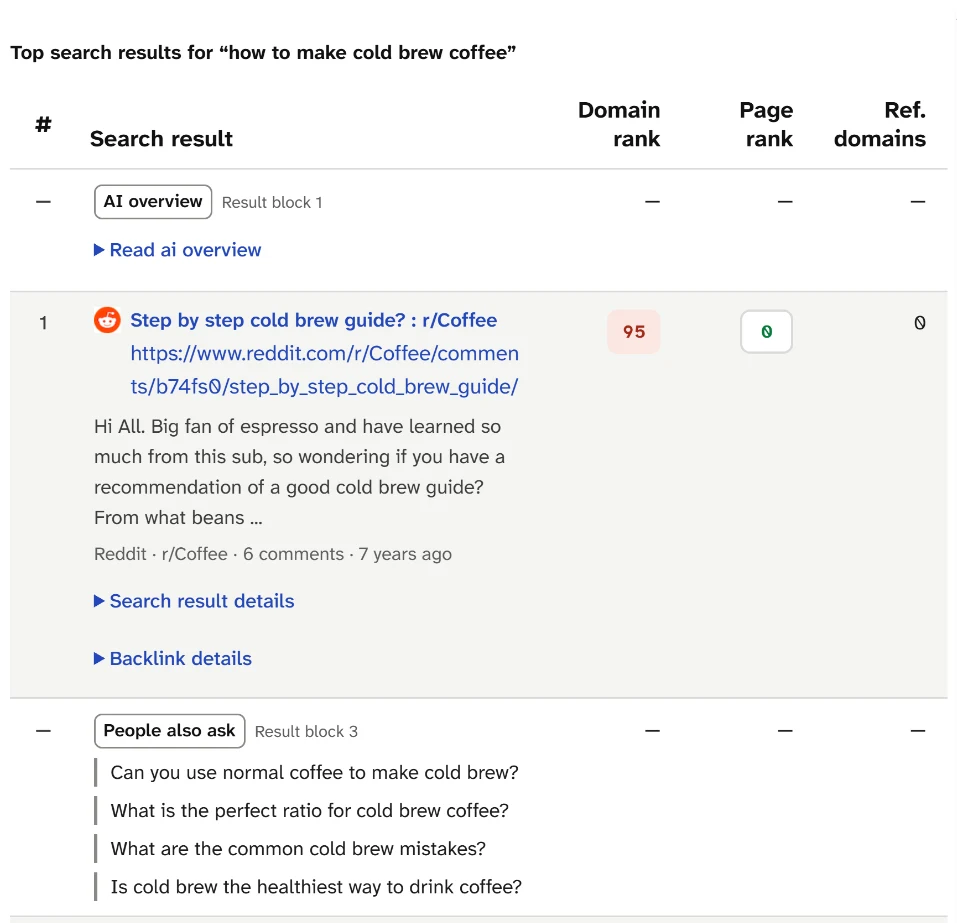Click the Reddit icon beside the first result
Viewport: 957px width, 923px height.
click(x=107, y=320)
